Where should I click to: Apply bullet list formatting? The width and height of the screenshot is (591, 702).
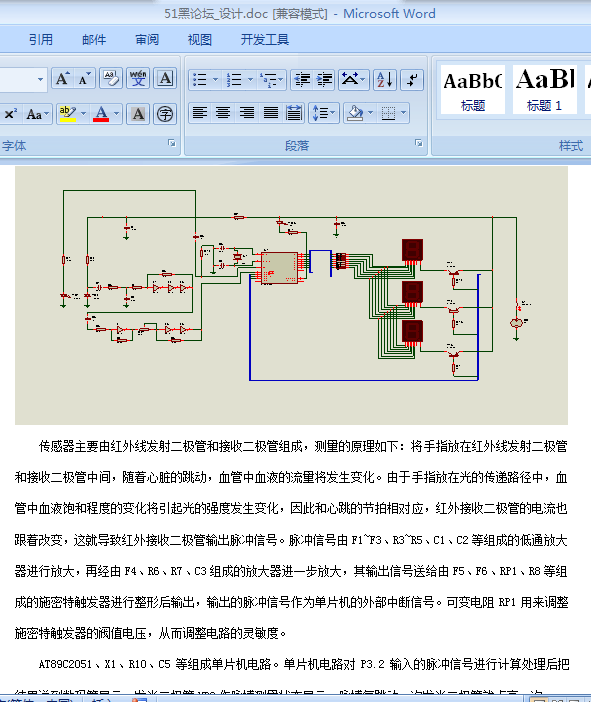click(x=199, y=80)
